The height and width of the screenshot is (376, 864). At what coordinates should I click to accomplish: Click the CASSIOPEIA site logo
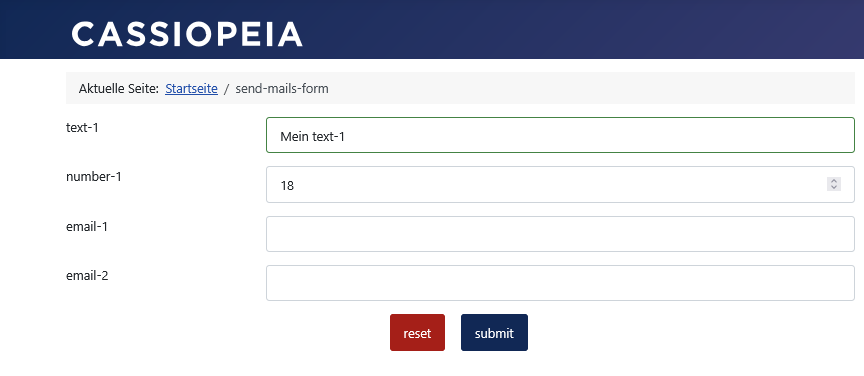187,34
